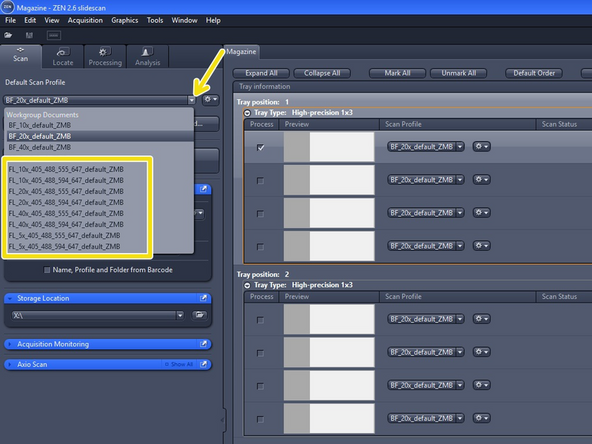Open the Acquisition menu
Viewport: 592px width, 444px height.
(85, 20)
